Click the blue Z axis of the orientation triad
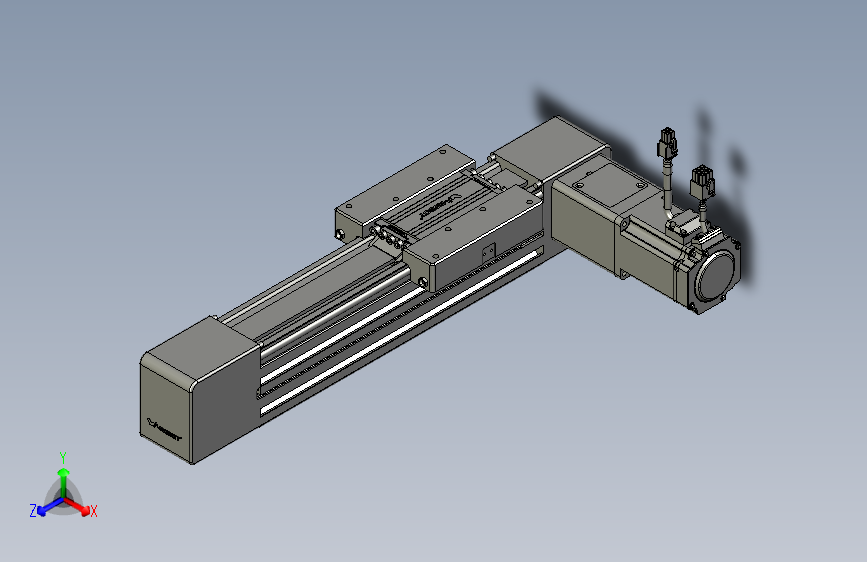 point(50,507)
